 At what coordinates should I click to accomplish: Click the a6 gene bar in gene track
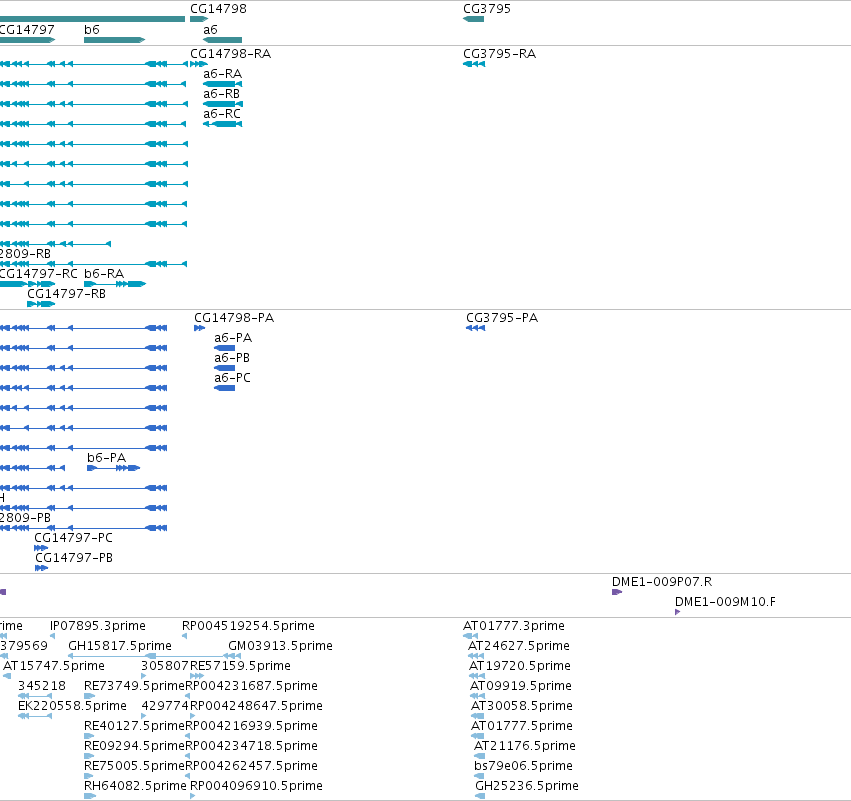point(223,40)
